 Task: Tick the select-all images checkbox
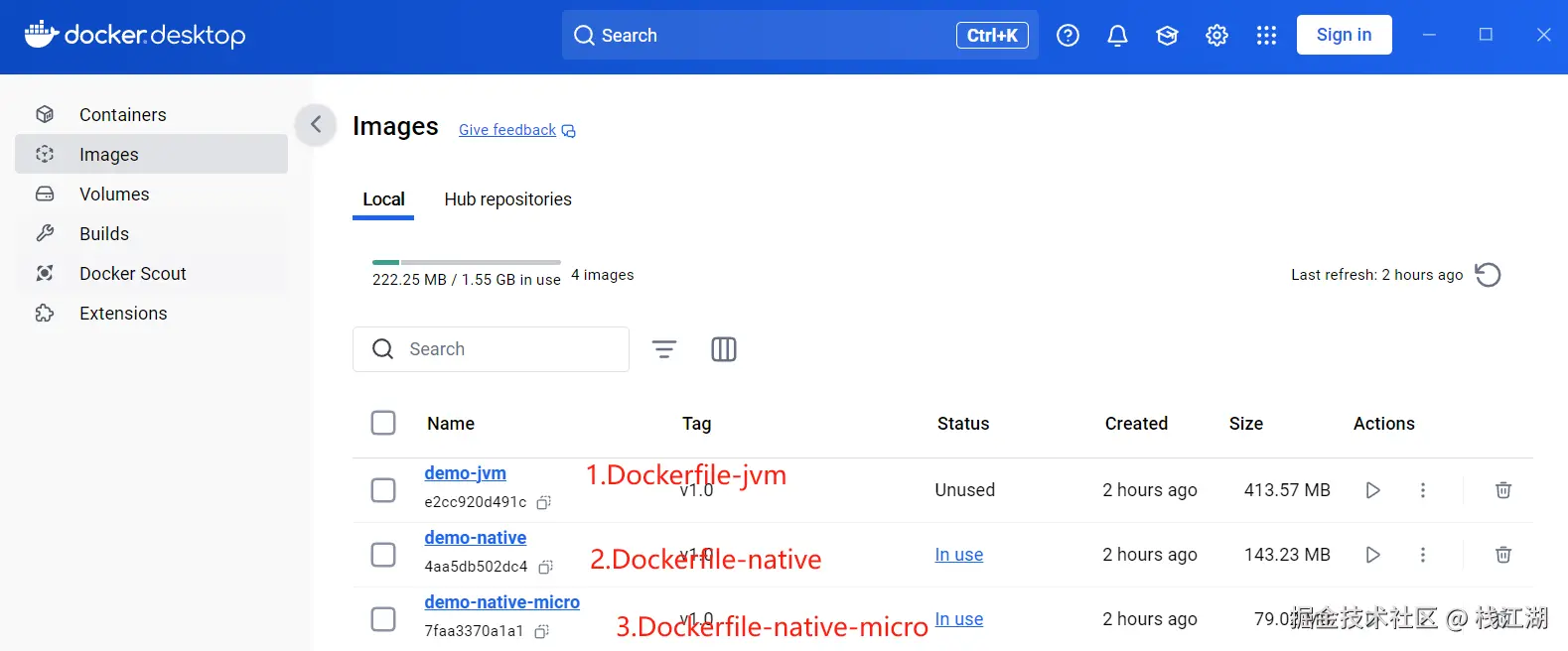pos(383,423)
